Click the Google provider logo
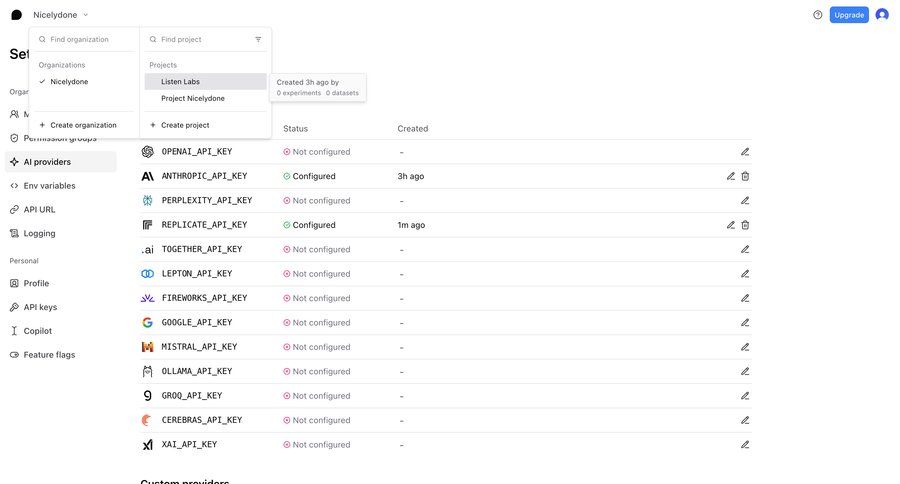 [148, 323]
